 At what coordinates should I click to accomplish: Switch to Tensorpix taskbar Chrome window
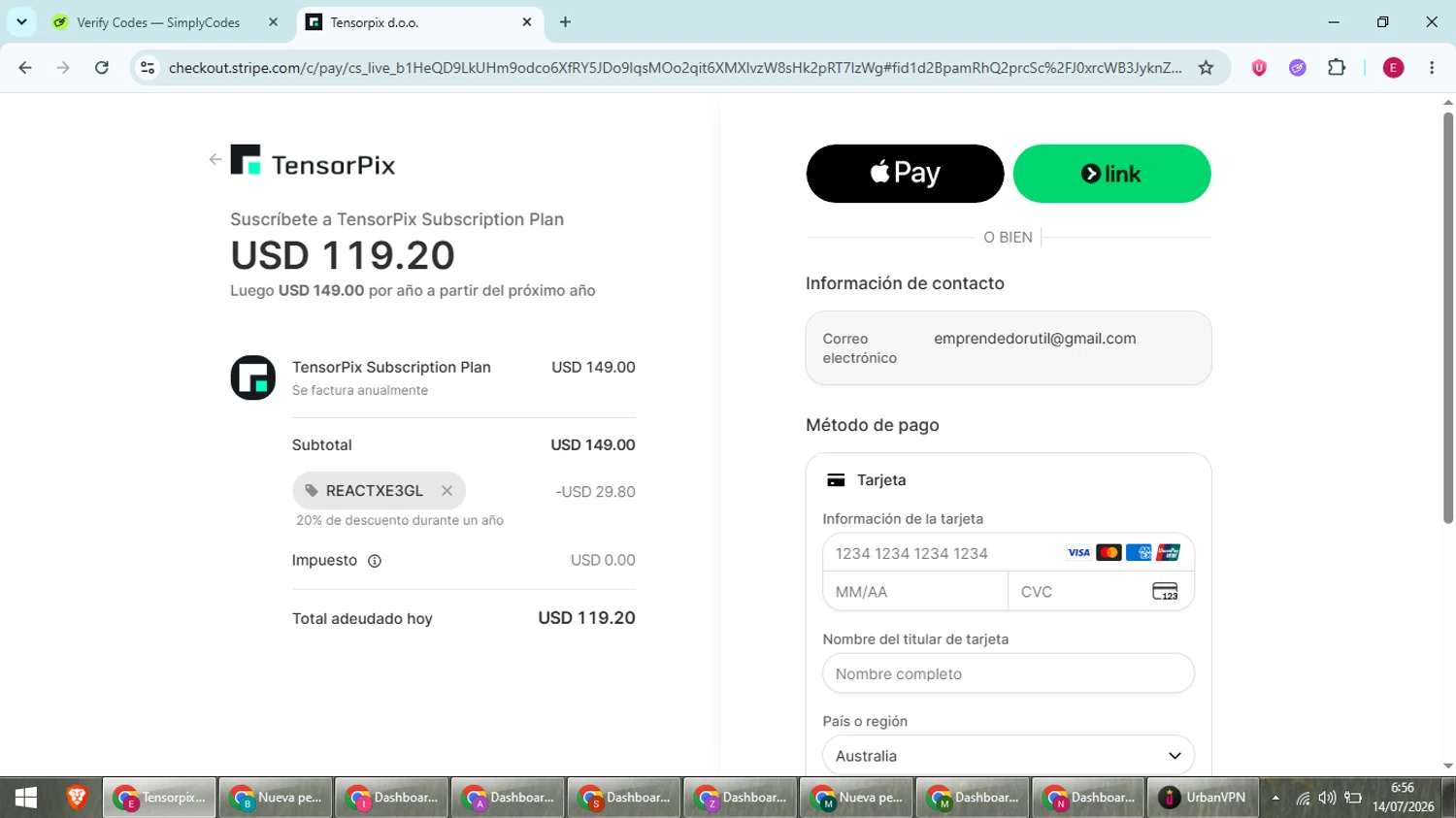pos(159,798)
